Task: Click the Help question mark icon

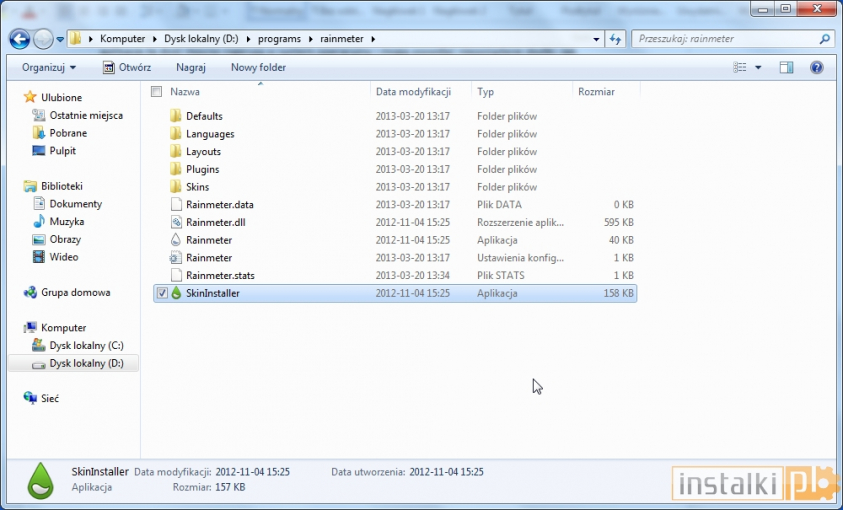Action: pyautogui.click(x=816, y=67)
